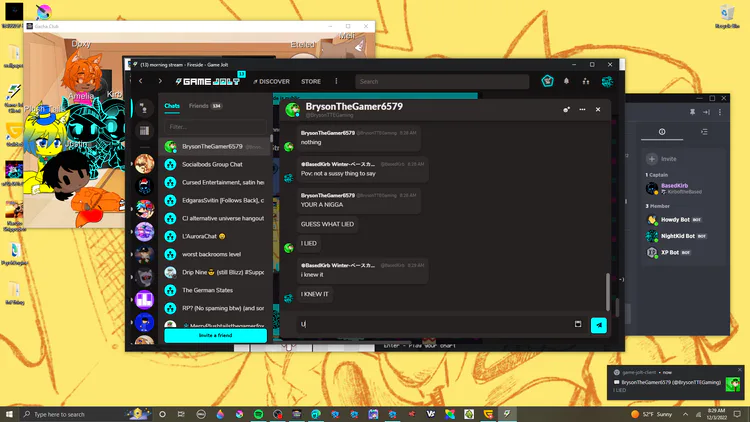
Task: Click the Drip Nine chat avatar
Action: click(x=170, y=272)
